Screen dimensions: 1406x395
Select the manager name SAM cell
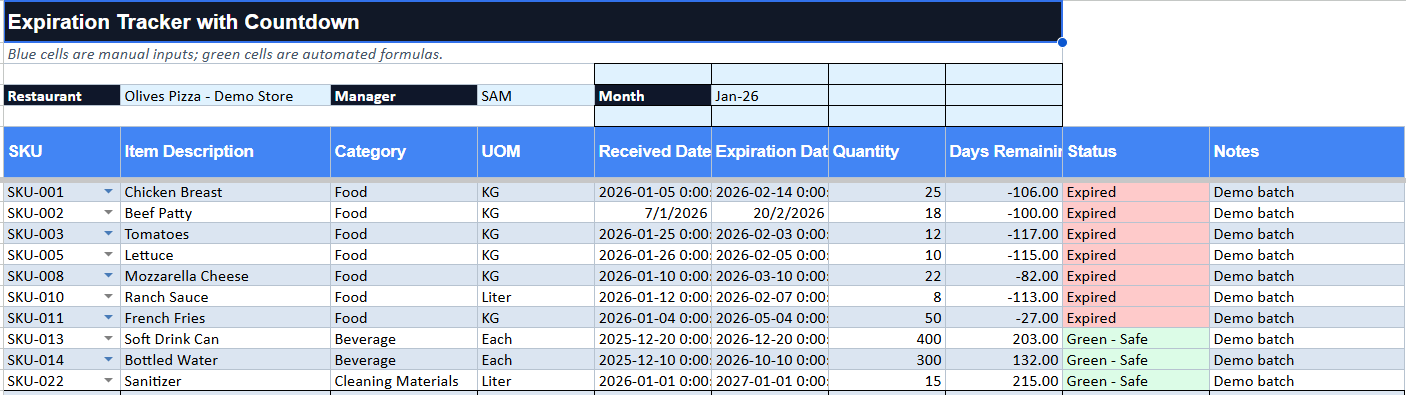pyautogui.click(x=535, y=96)
